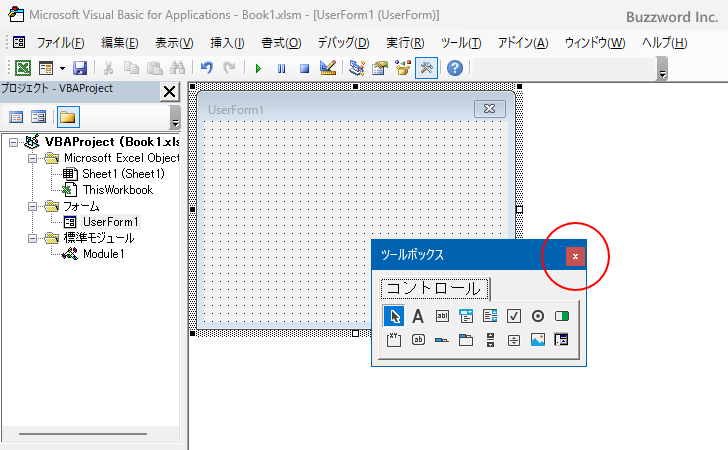Click the Cut scissors icon
The width and height of the screenshot is (728, 450).
tap(108, 68)
